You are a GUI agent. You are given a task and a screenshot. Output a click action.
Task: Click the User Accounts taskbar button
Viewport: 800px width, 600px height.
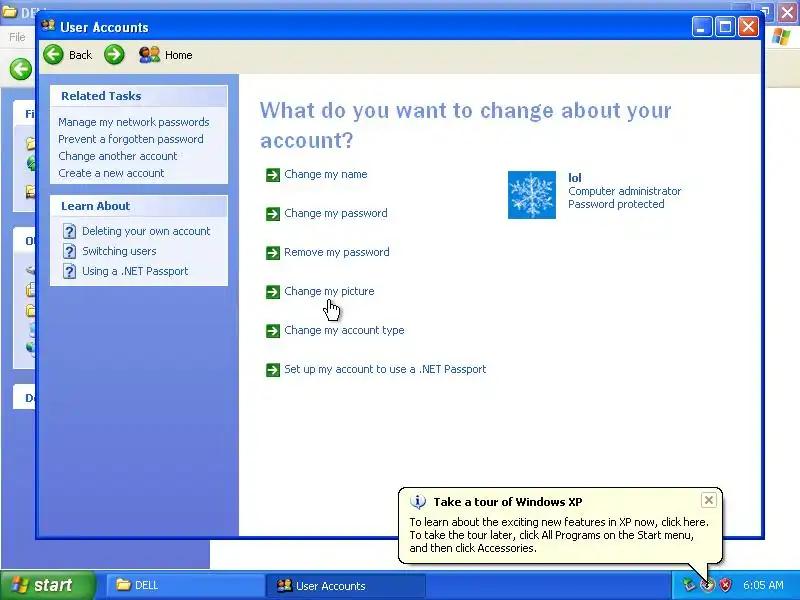[x=345, y=585]
